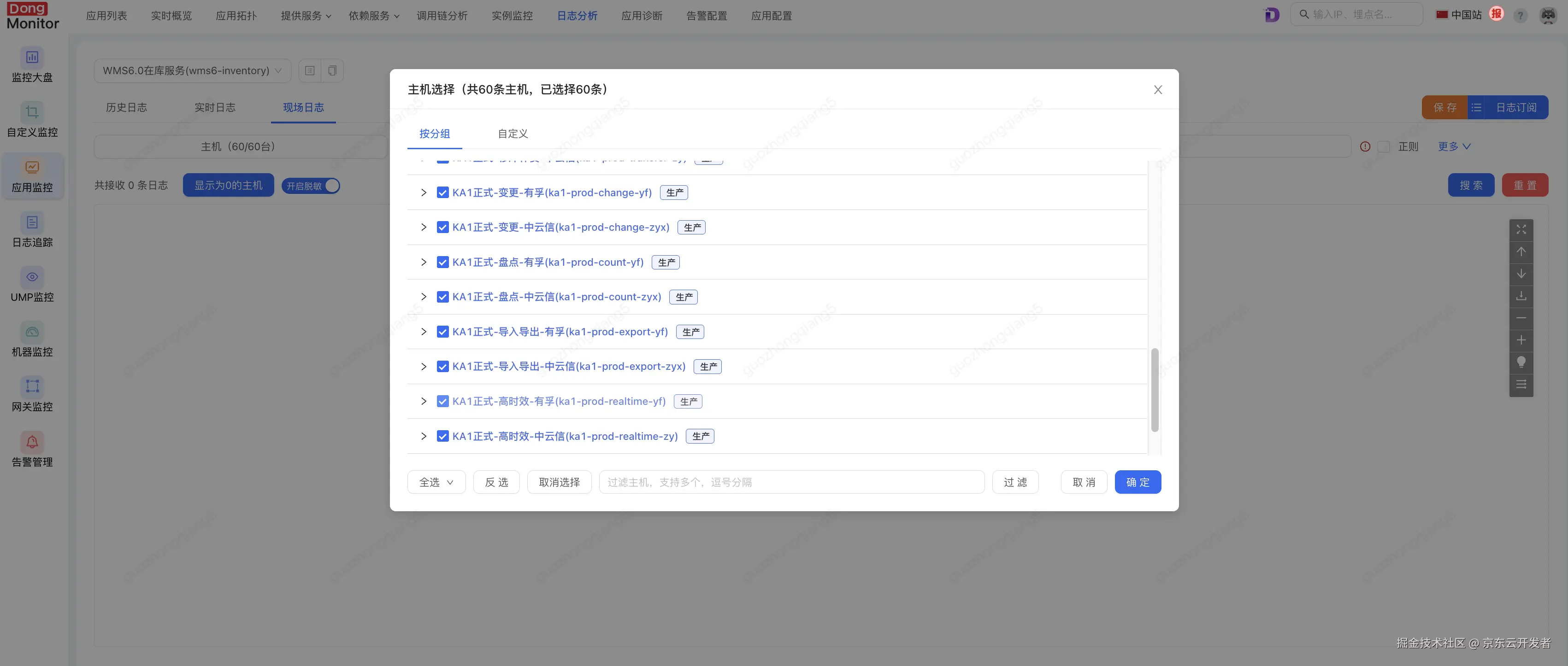Click the download icon in the right toolbar
This screenshot has width=1568, height=666.
1521,296
